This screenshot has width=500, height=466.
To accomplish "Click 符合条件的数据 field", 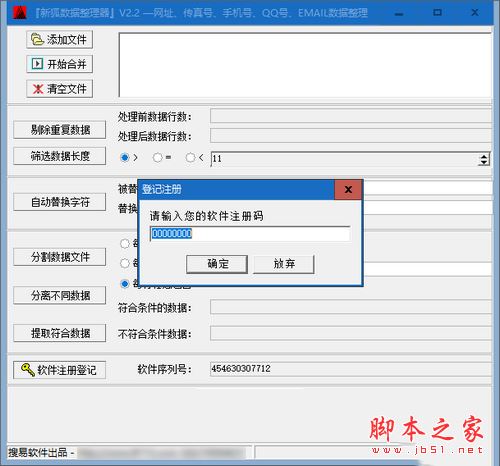I will 351,307.
